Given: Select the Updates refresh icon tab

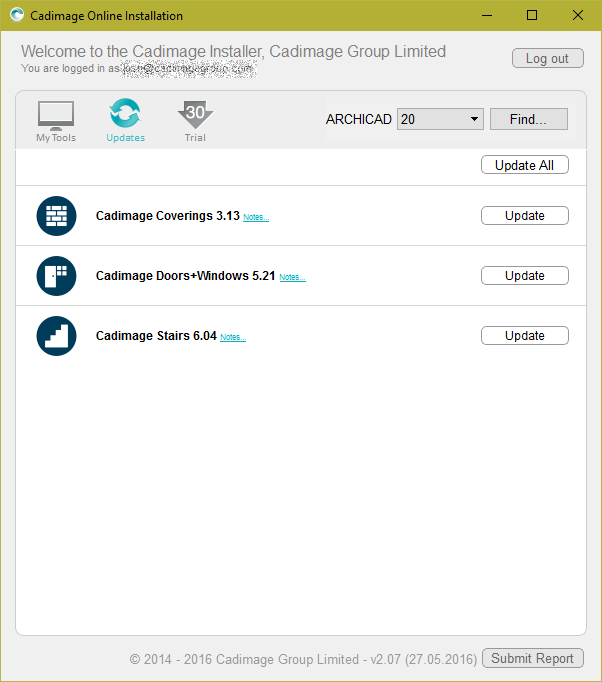Looking at the screenshot, I should click(x=125, y=120).
